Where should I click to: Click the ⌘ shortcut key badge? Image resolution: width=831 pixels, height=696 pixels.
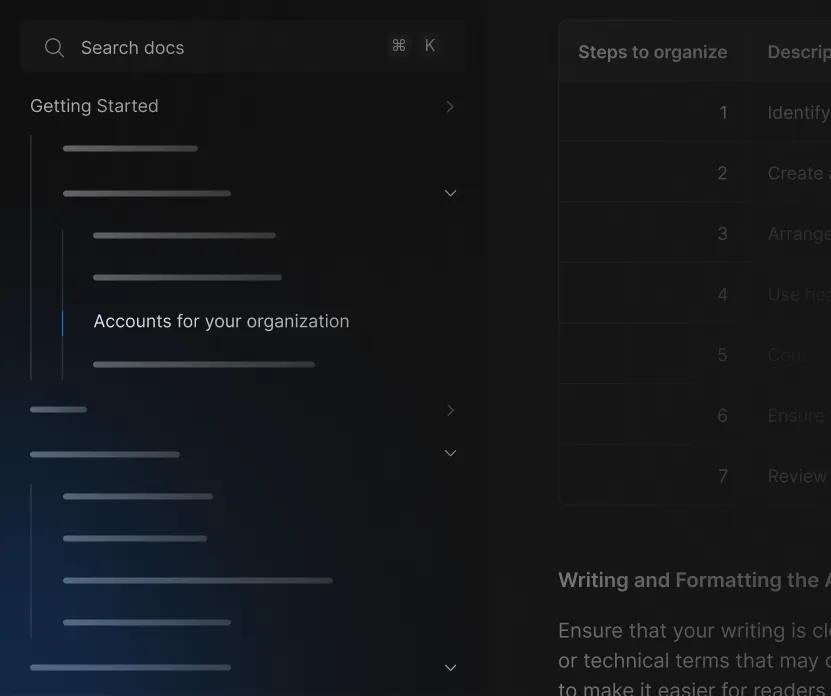click(x=399, y=46)
